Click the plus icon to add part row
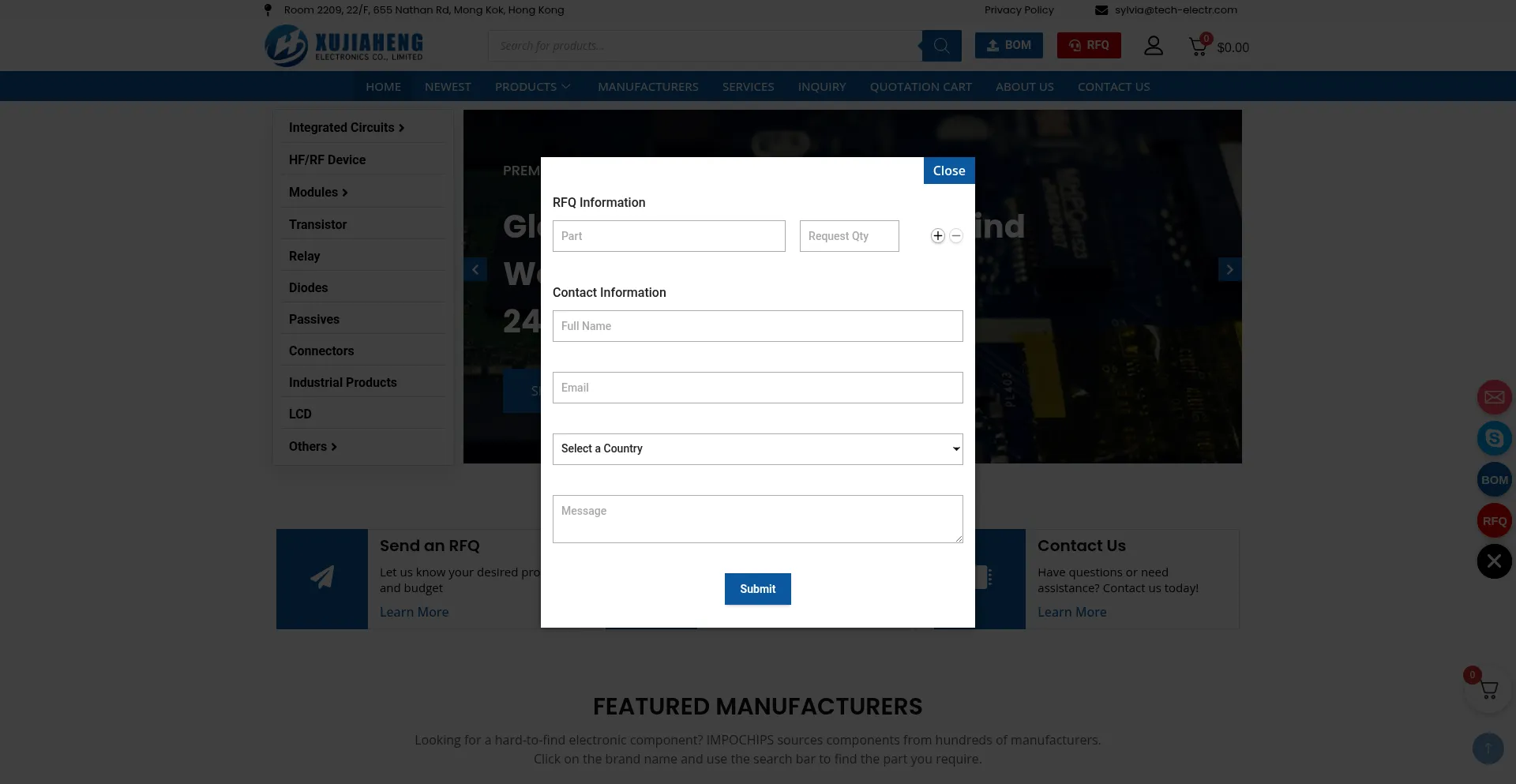The height and width of the screenshot is (784, 1516). point(937,236)
